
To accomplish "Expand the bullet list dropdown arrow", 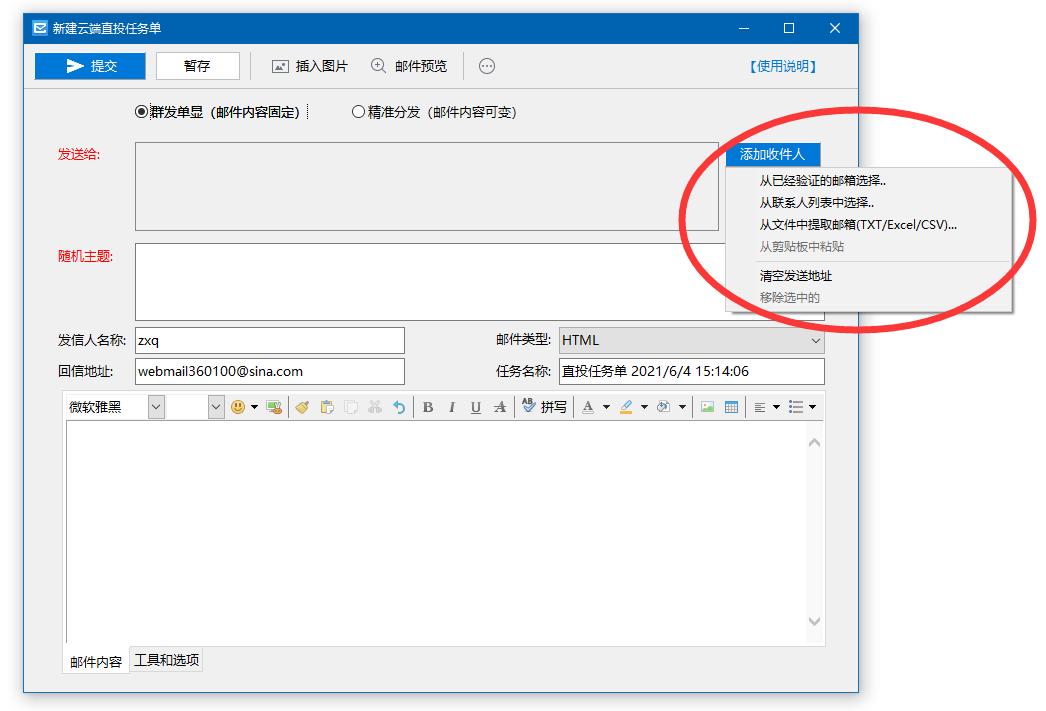I will (813, 407).
